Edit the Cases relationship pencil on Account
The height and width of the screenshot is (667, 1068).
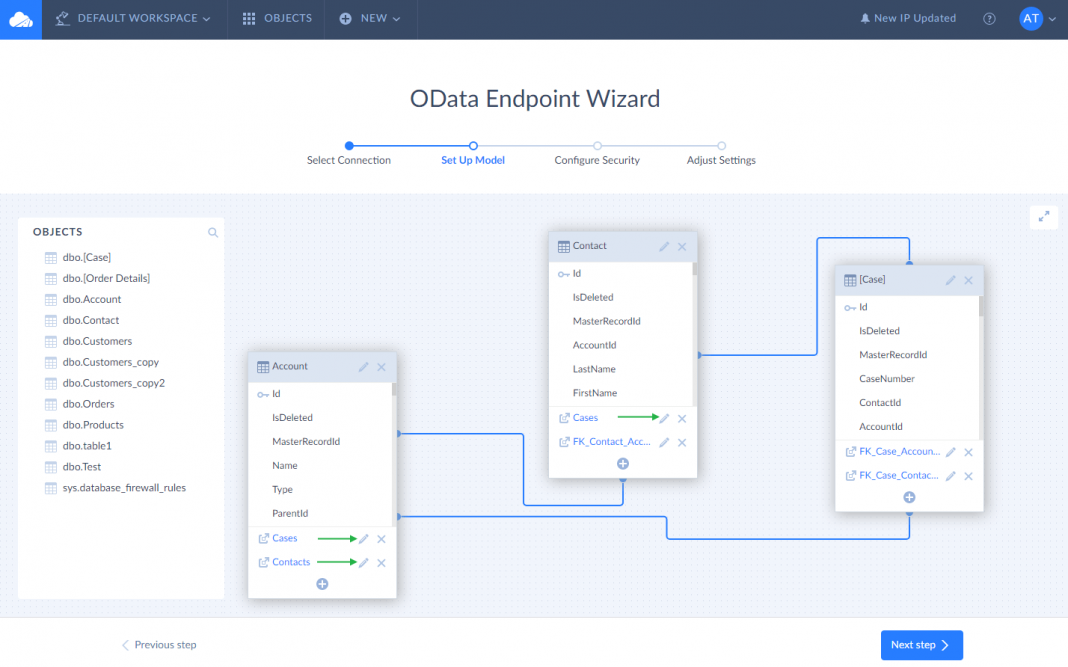(364, 538)
